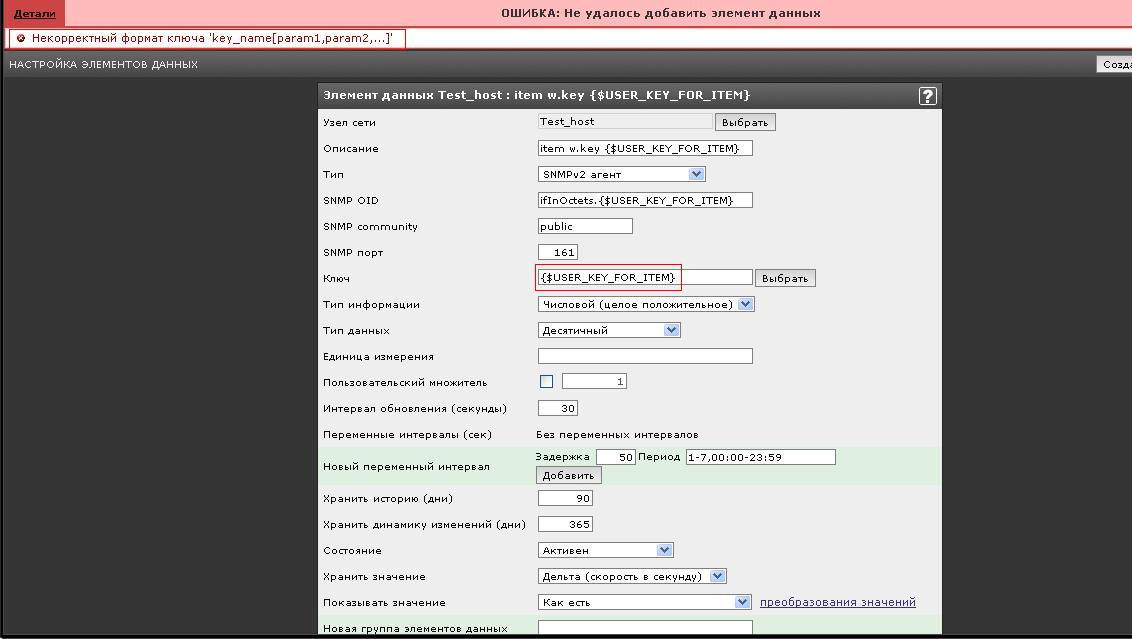
Task: Focus the custom multiplier value field
Action: tap(594, 381)
